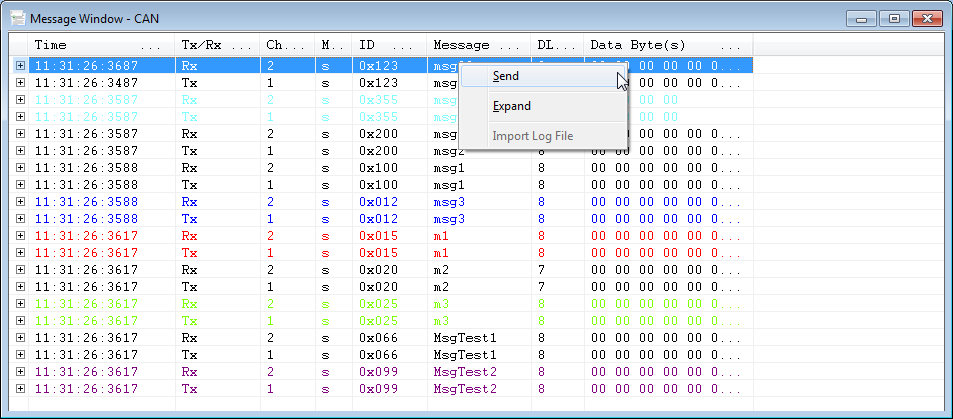Select timestamp 11:31:26:3487 in Tx 0x123 row
The image size is (953, 419).
[86, 82]
